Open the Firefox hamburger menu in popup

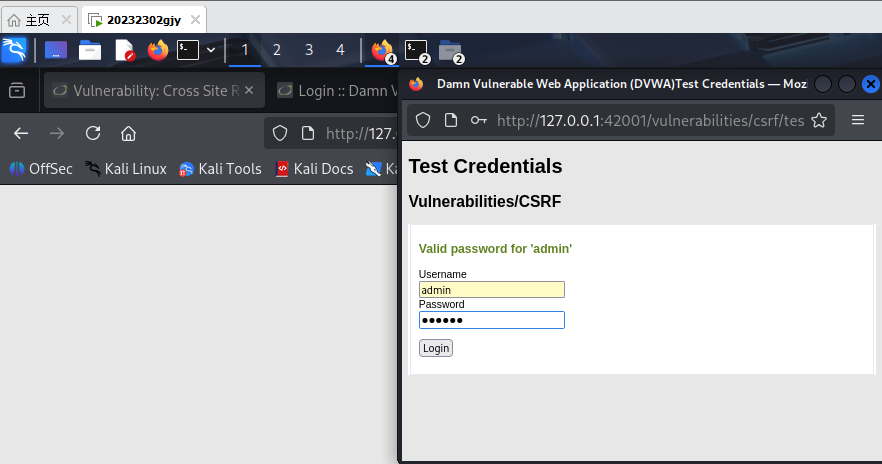[858, 120]
